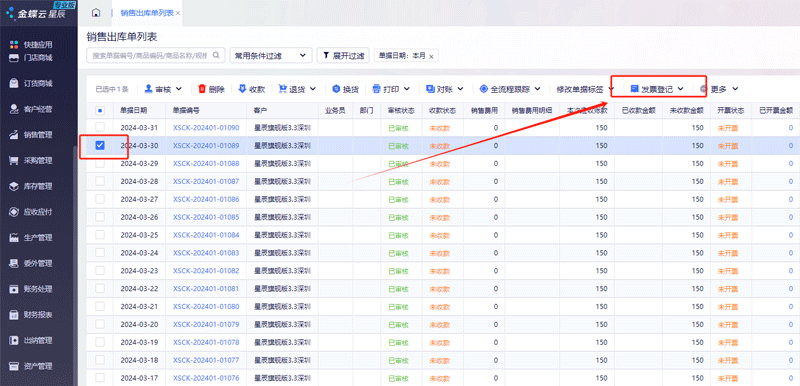
Task: Click the 单据日期 column header
Action: (134, 110)
